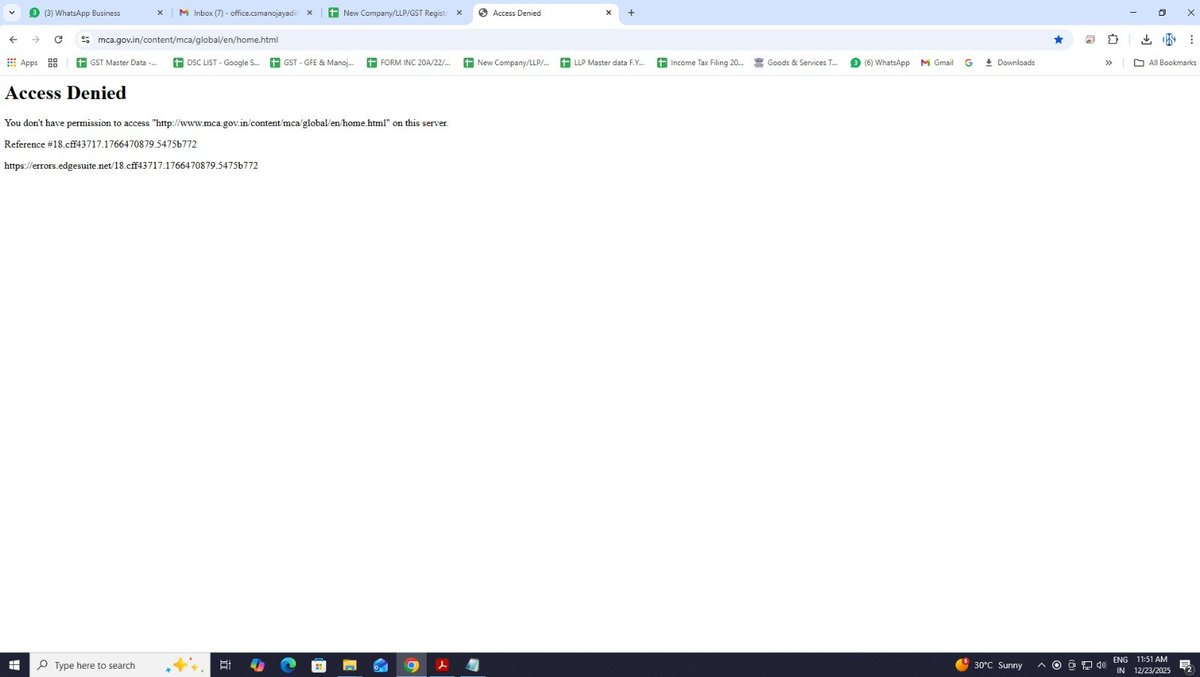Click circular record icon in system tray
This screenshot has height=677, width=1200.
pos(1057,665)
